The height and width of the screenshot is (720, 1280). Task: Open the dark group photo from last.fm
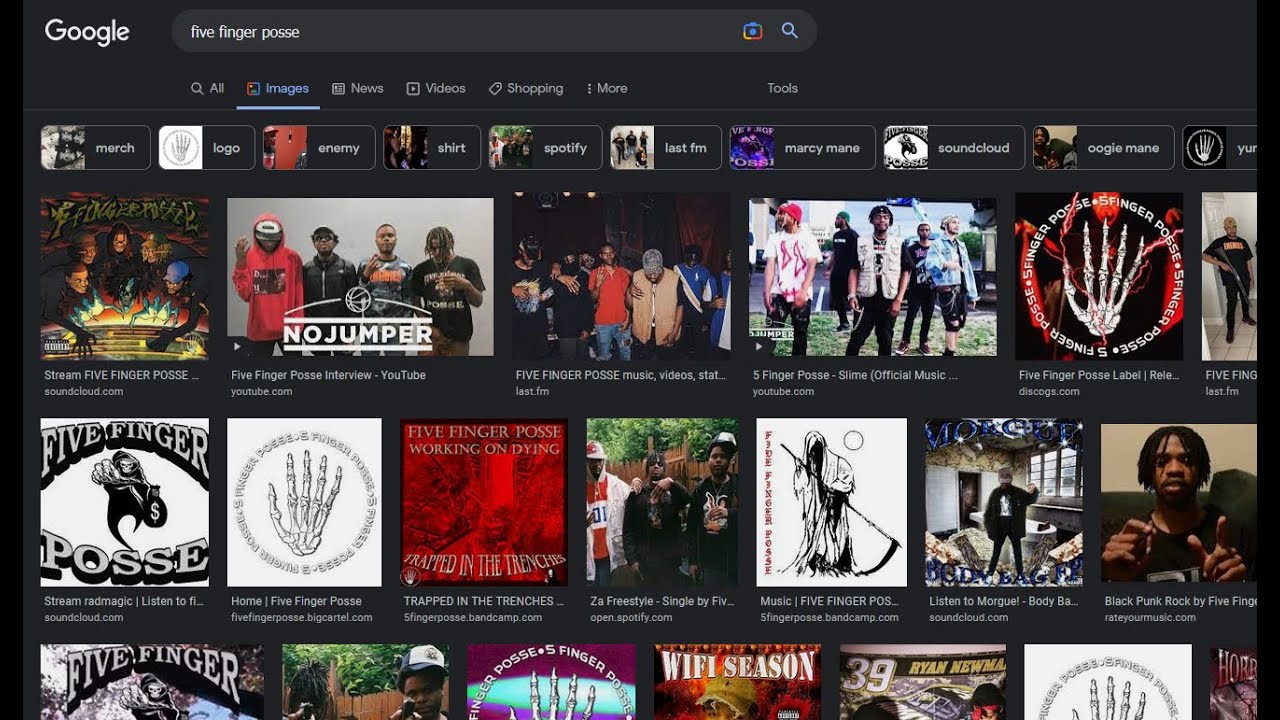tap(621, 276)
